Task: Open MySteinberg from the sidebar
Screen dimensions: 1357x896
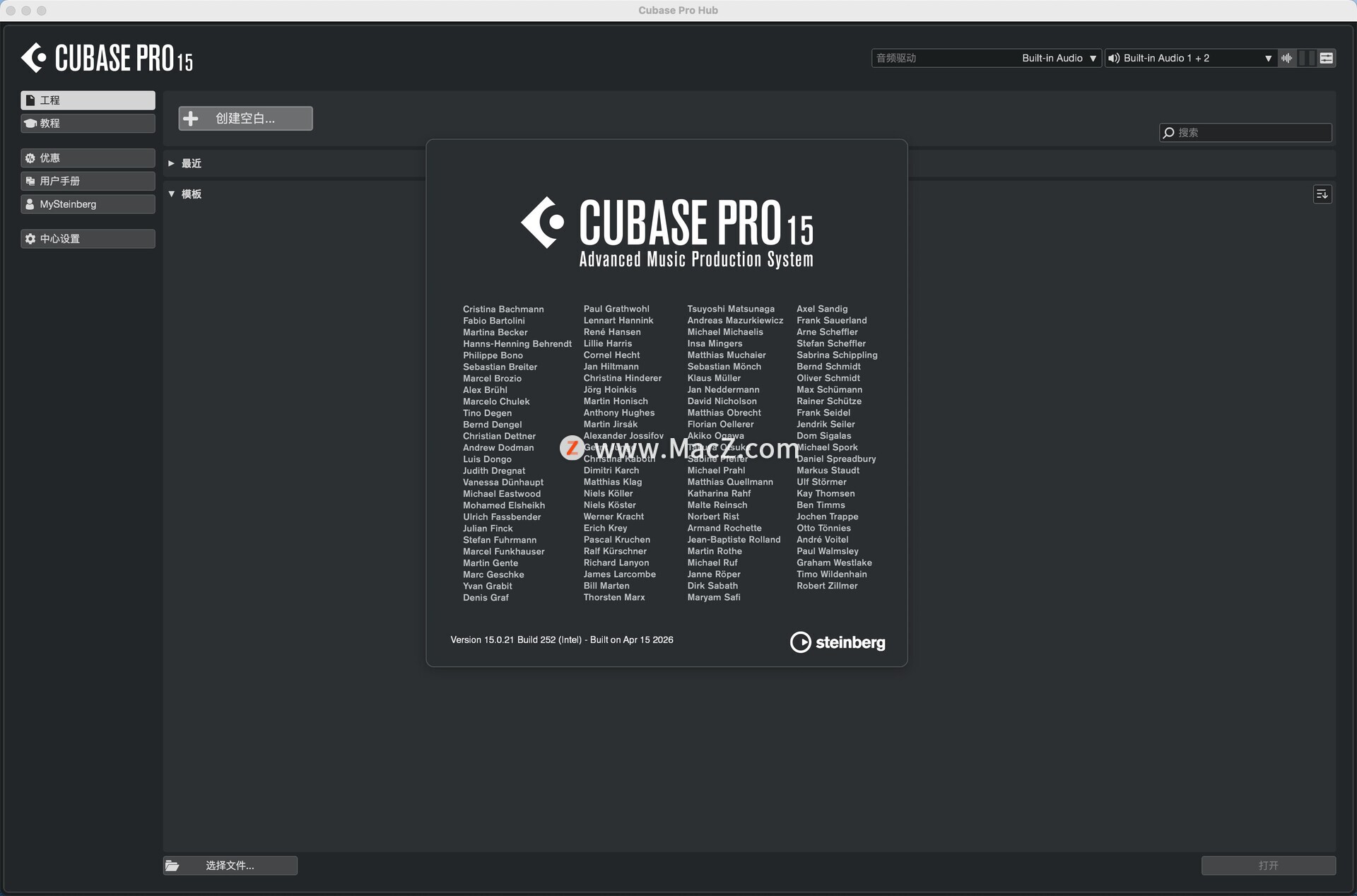Action: [x=88, y=204]
